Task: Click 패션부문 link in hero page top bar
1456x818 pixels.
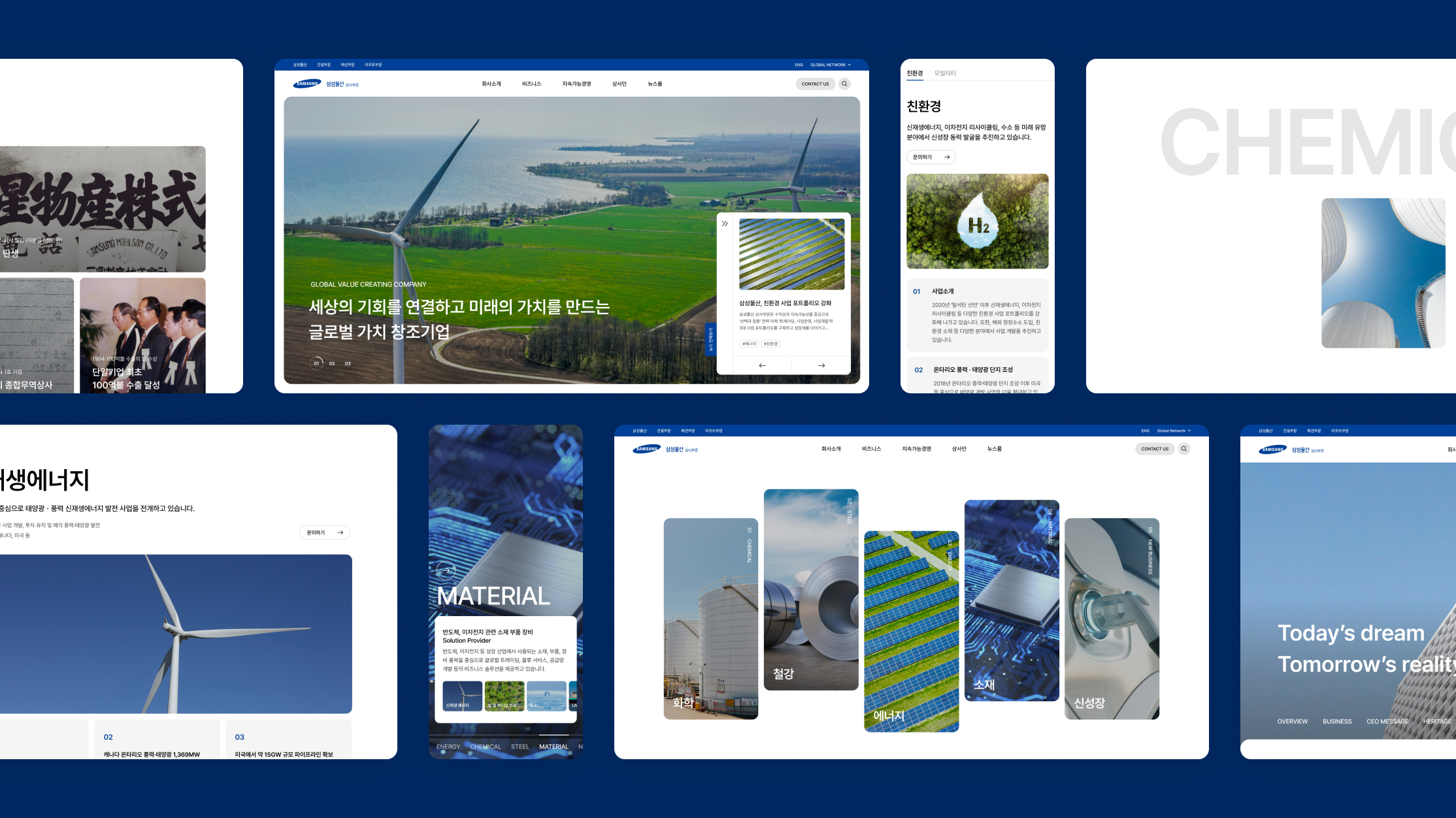Action: pyautogui.click(x=348, y=65)
